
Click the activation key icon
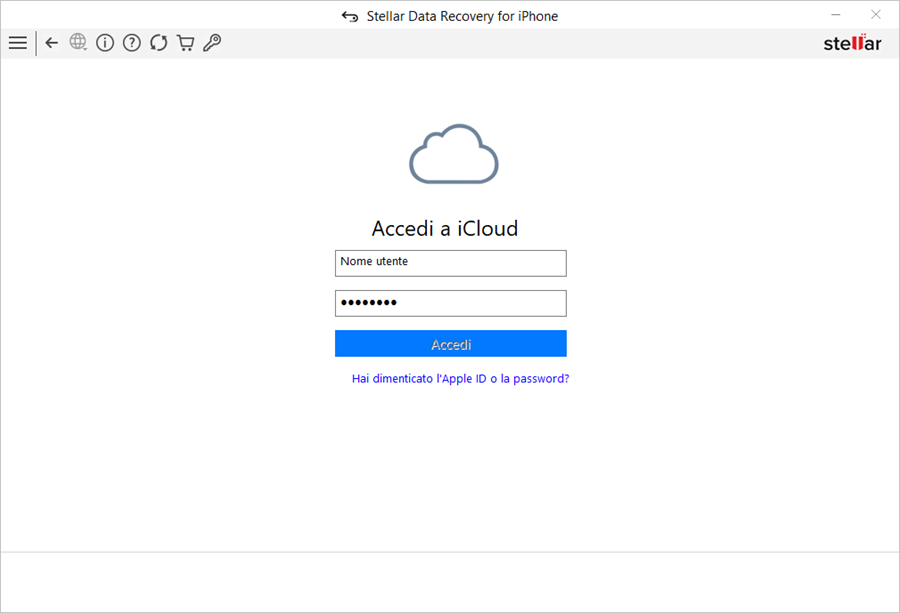pyautogui.click(x=212, y=43)
